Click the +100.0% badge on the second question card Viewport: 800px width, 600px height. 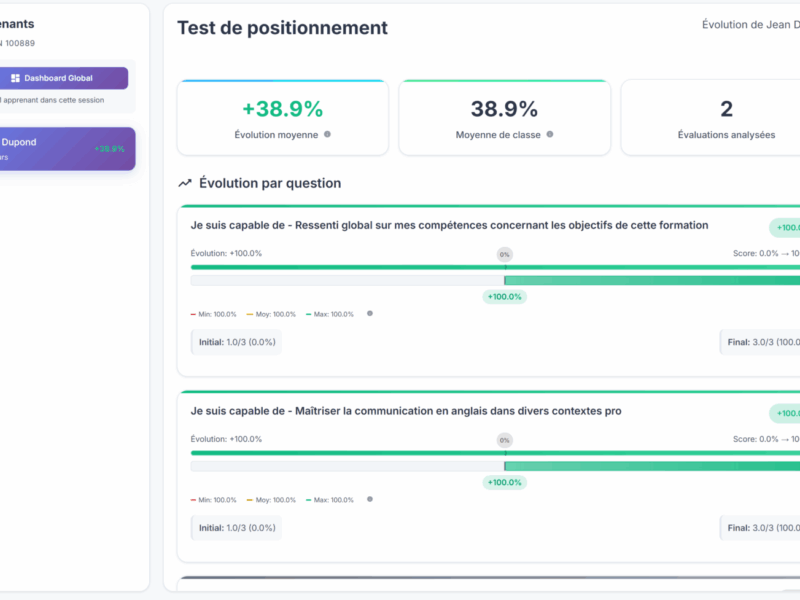coord(786,412)
